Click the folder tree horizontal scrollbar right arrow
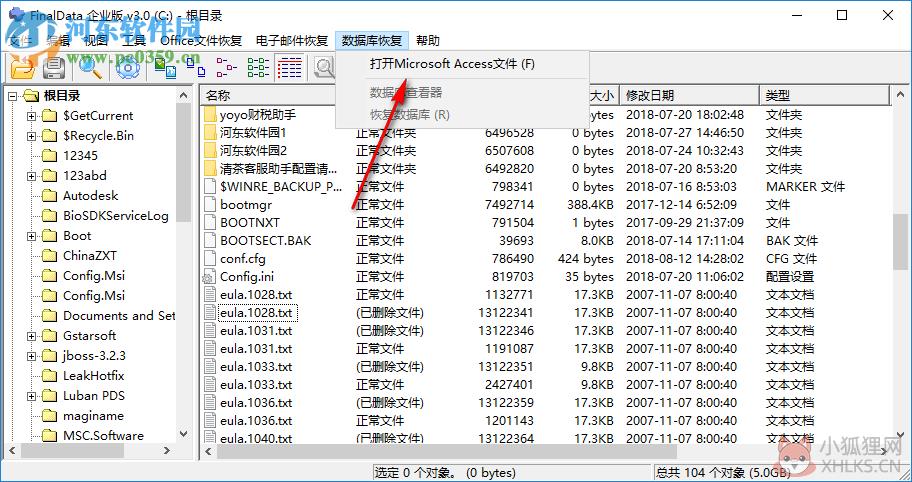This screenshot has width=912, height=482. click(x=168, y=451)
